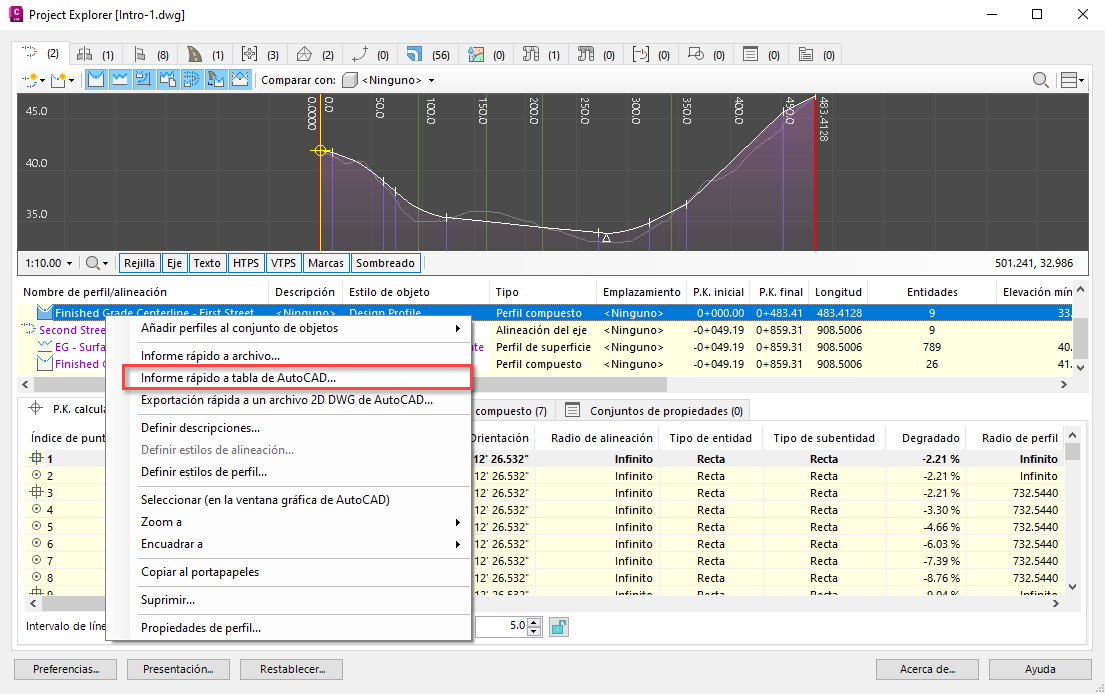Select the point groups tab showing (3)

(x=259, y=53)
